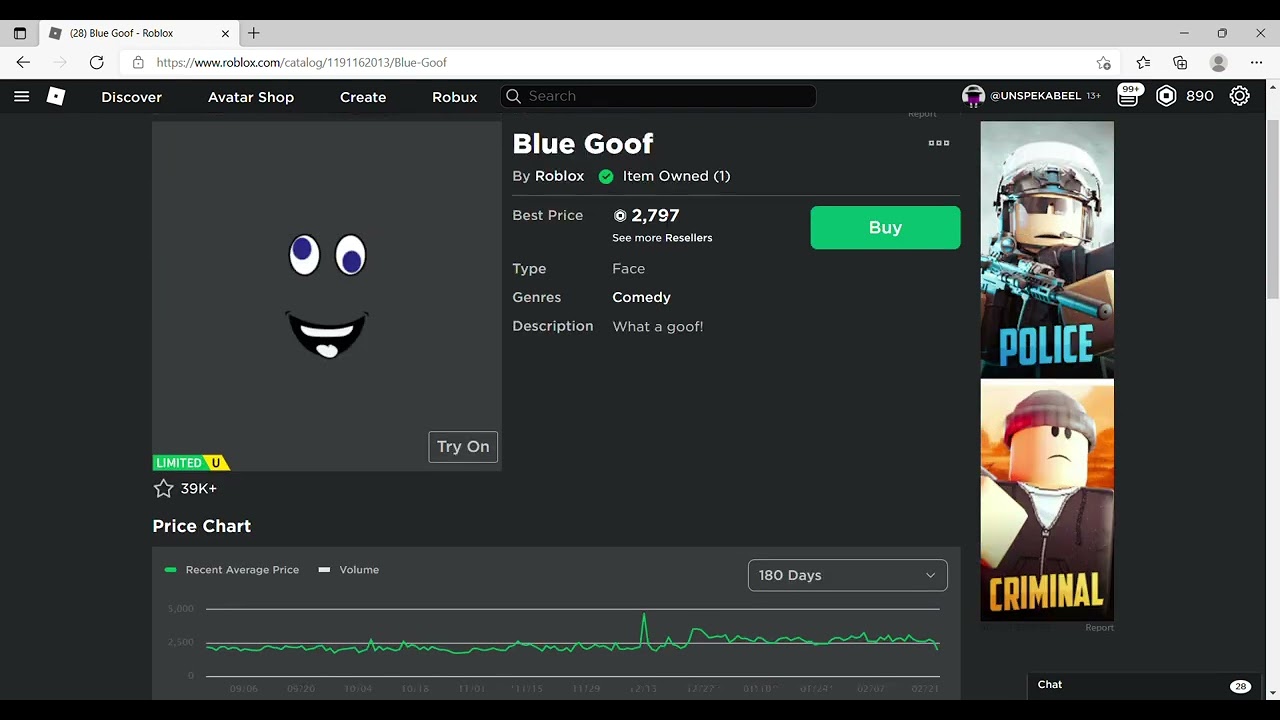This screenshot has width=1280, height=720.
Task: Click the 890 Robux balance
Action: (x=1199, y=96)
